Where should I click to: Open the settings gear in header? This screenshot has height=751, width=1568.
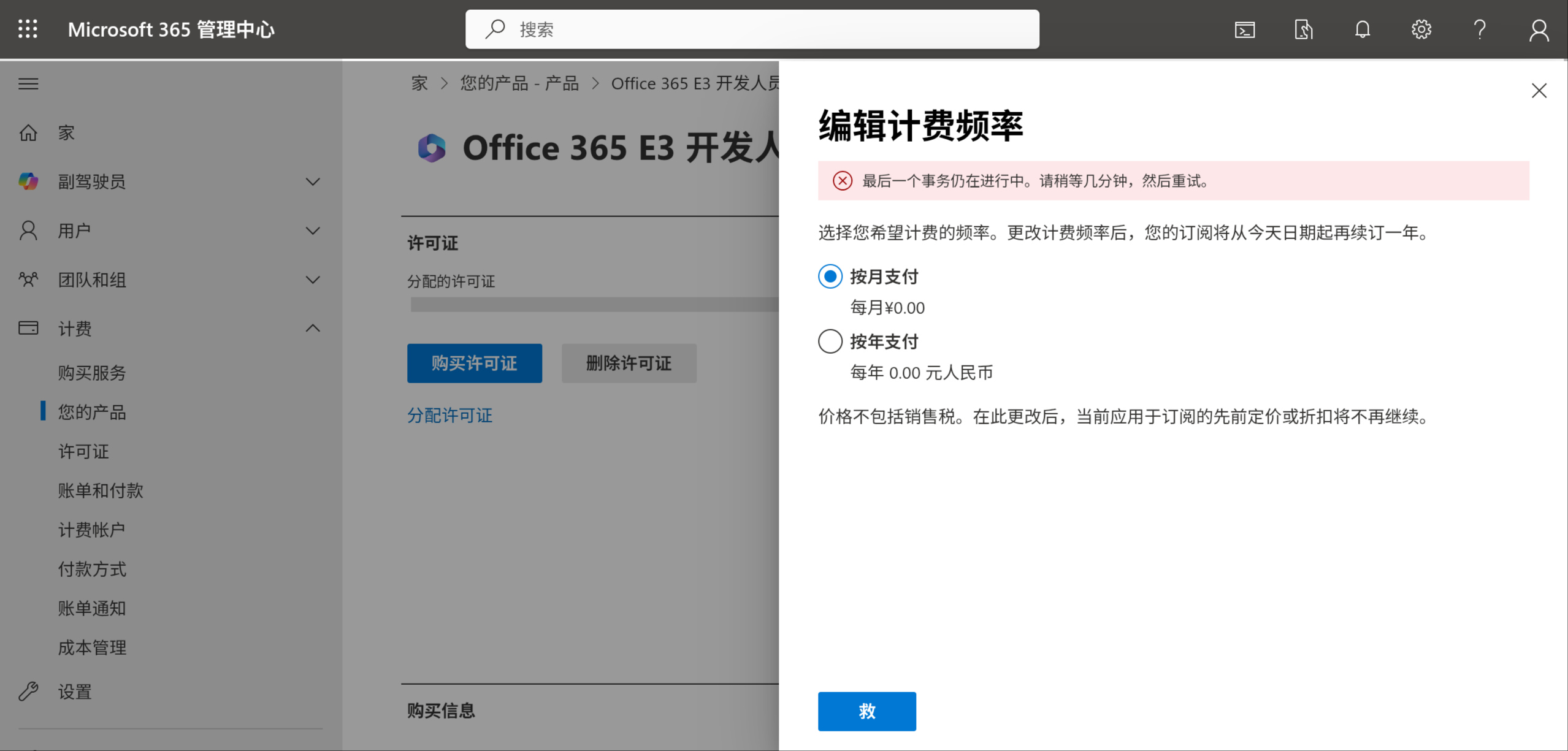click(x=1421, y=29)
